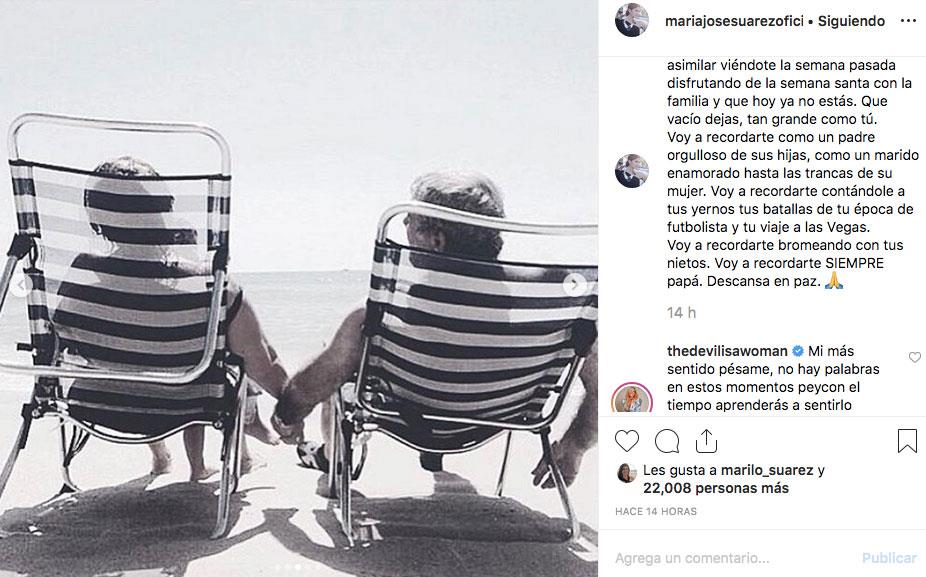
Task: Save post with the bookmark icon
Action: pyautogui.click(x=907, y=441)
